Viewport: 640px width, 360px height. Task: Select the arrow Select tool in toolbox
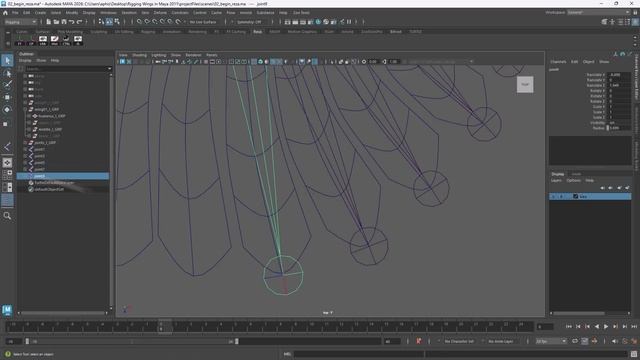coord(7,60)
